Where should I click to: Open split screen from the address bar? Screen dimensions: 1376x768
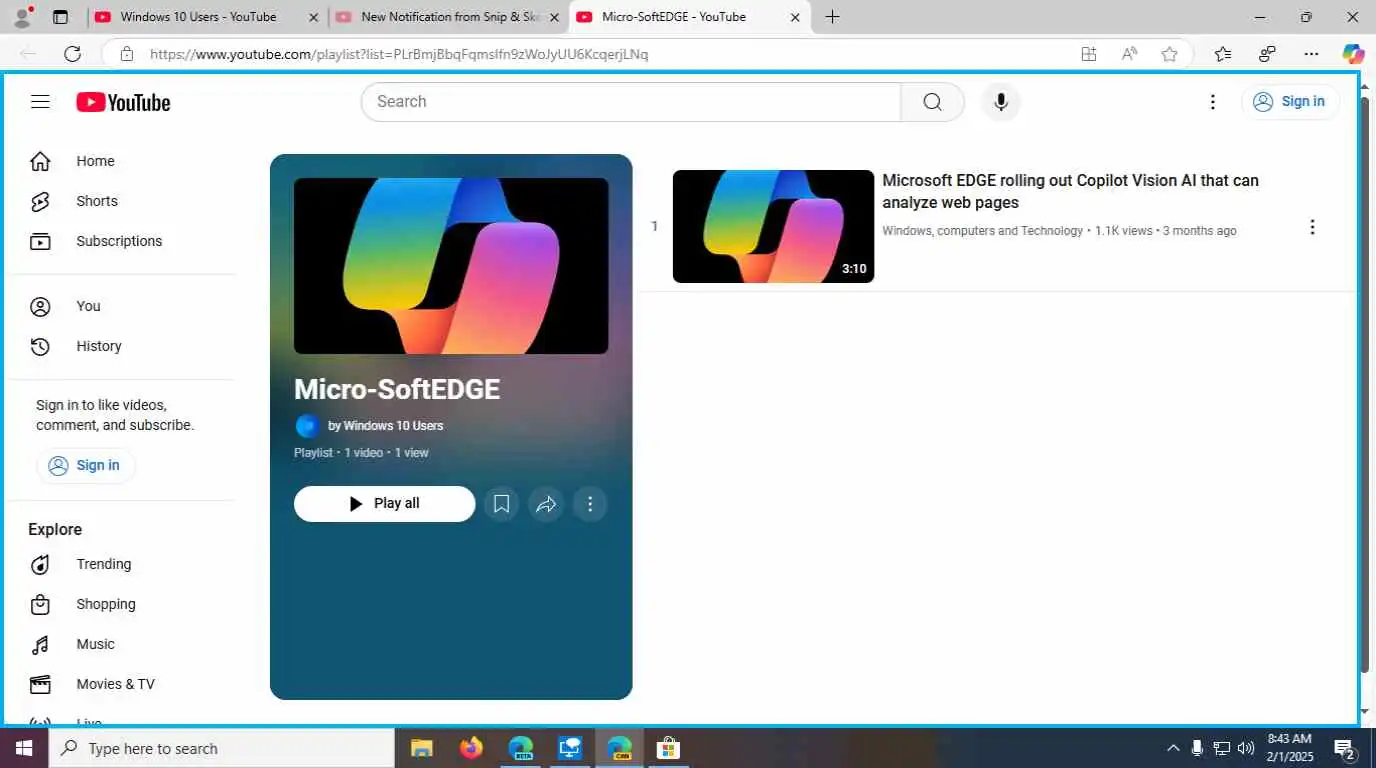click(x=1089, y=54)
